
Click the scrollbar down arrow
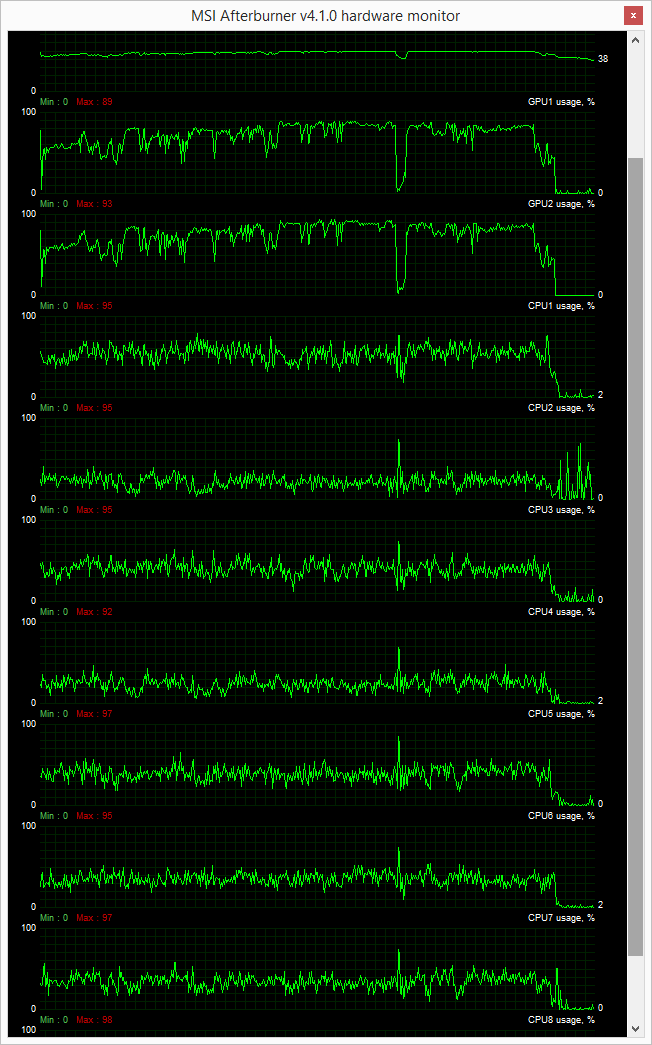636,1027
